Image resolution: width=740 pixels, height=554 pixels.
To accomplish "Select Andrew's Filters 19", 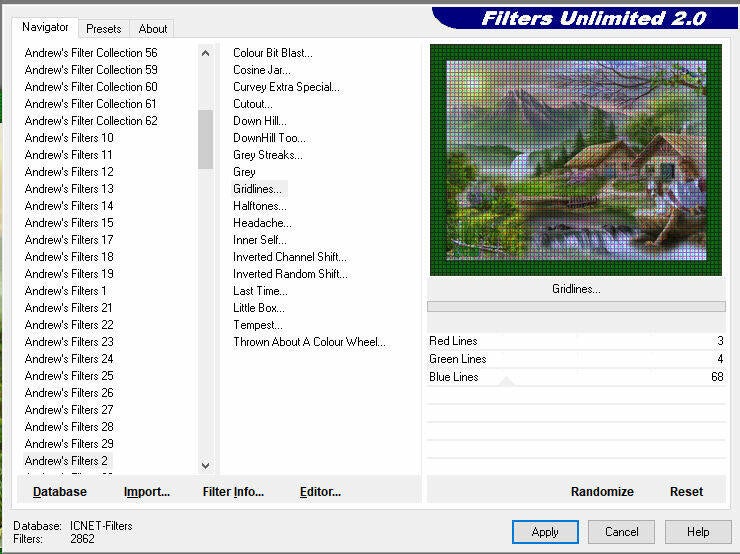I will point(69,274).
